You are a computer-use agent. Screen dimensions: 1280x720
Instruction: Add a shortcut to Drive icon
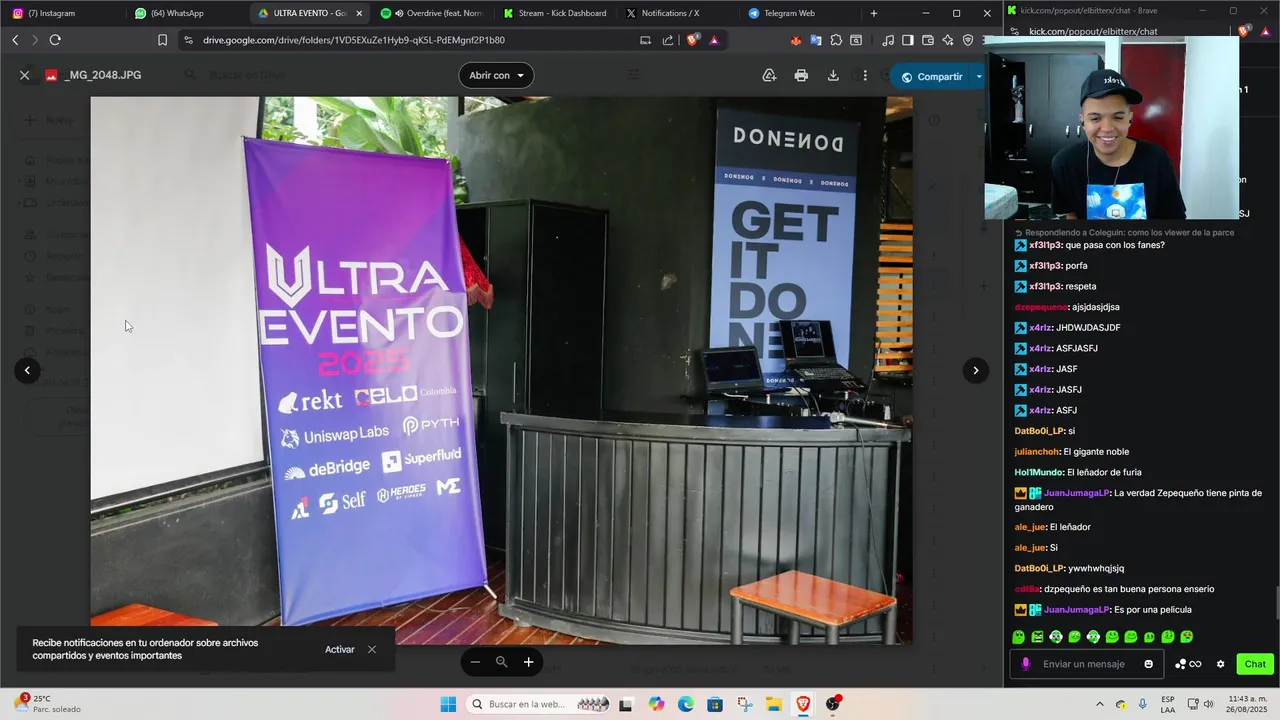tap(769, 75)
